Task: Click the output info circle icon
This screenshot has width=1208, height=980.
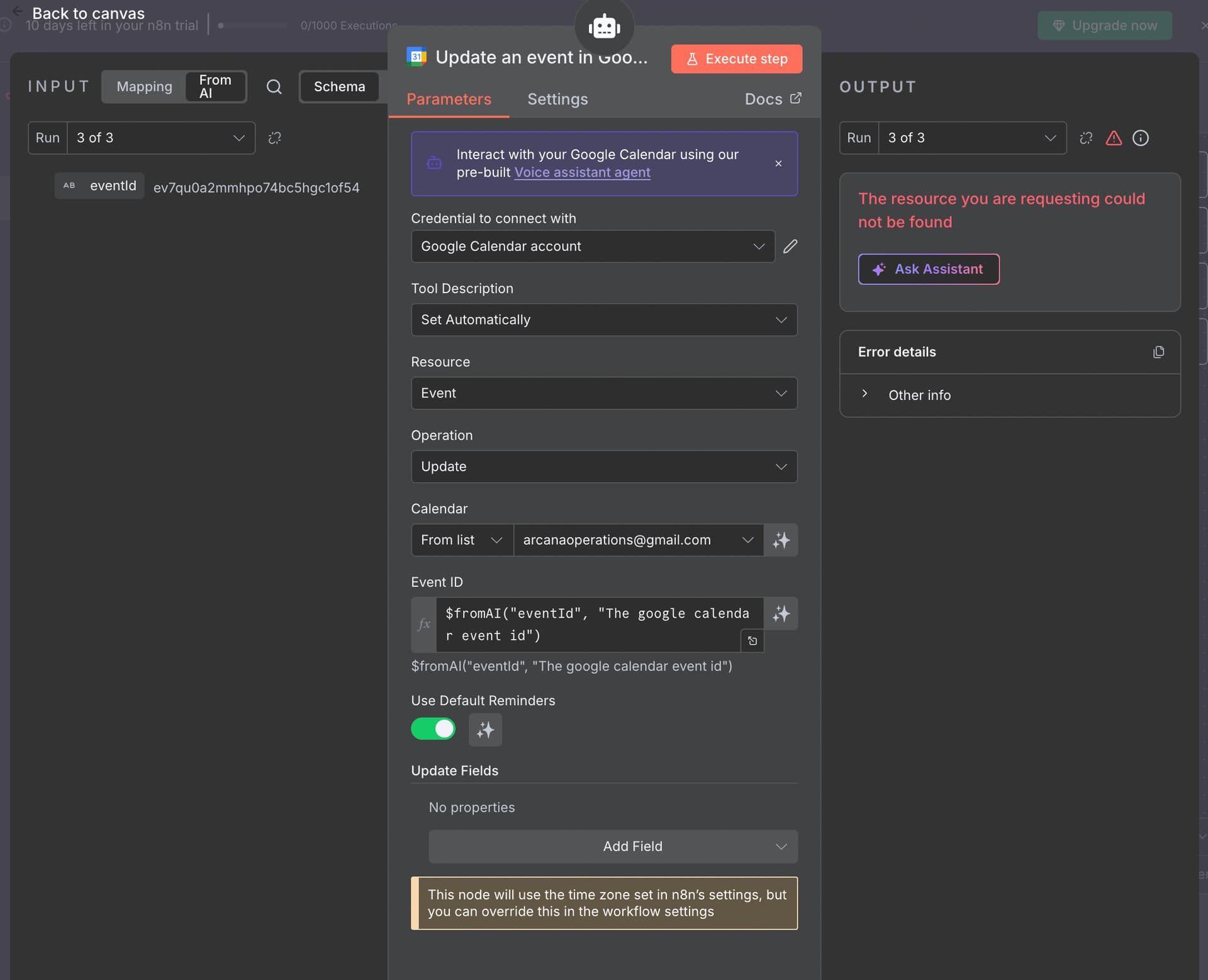Action: (x=1140, y=138)
